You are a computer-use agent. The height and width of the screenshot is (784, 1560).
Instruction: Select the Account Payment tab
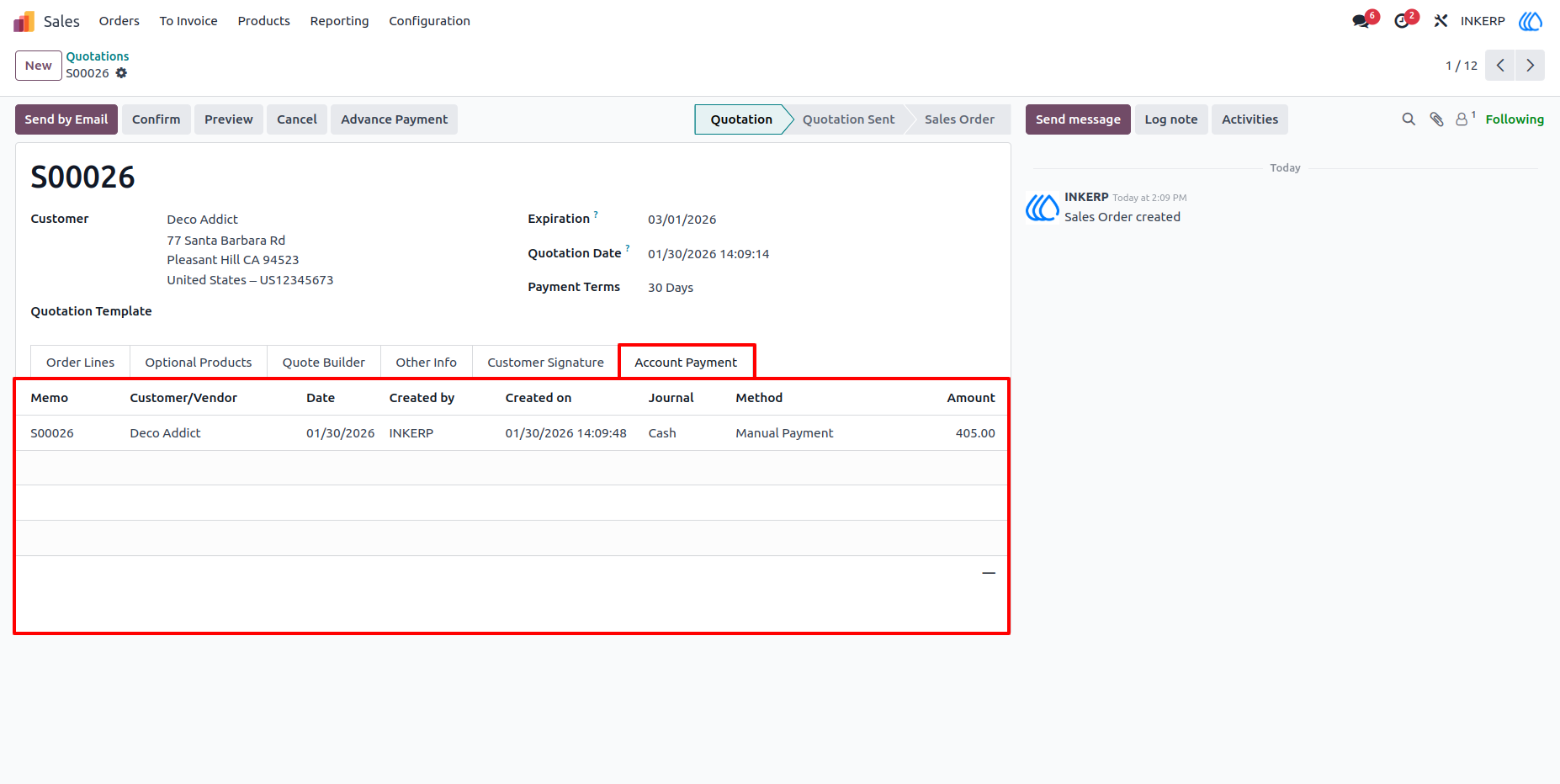[686, 363]
